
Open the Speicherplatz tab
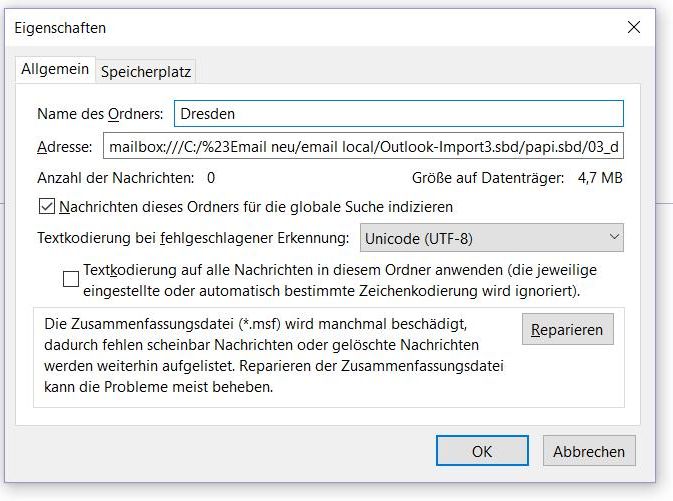[x=145, y=70]
